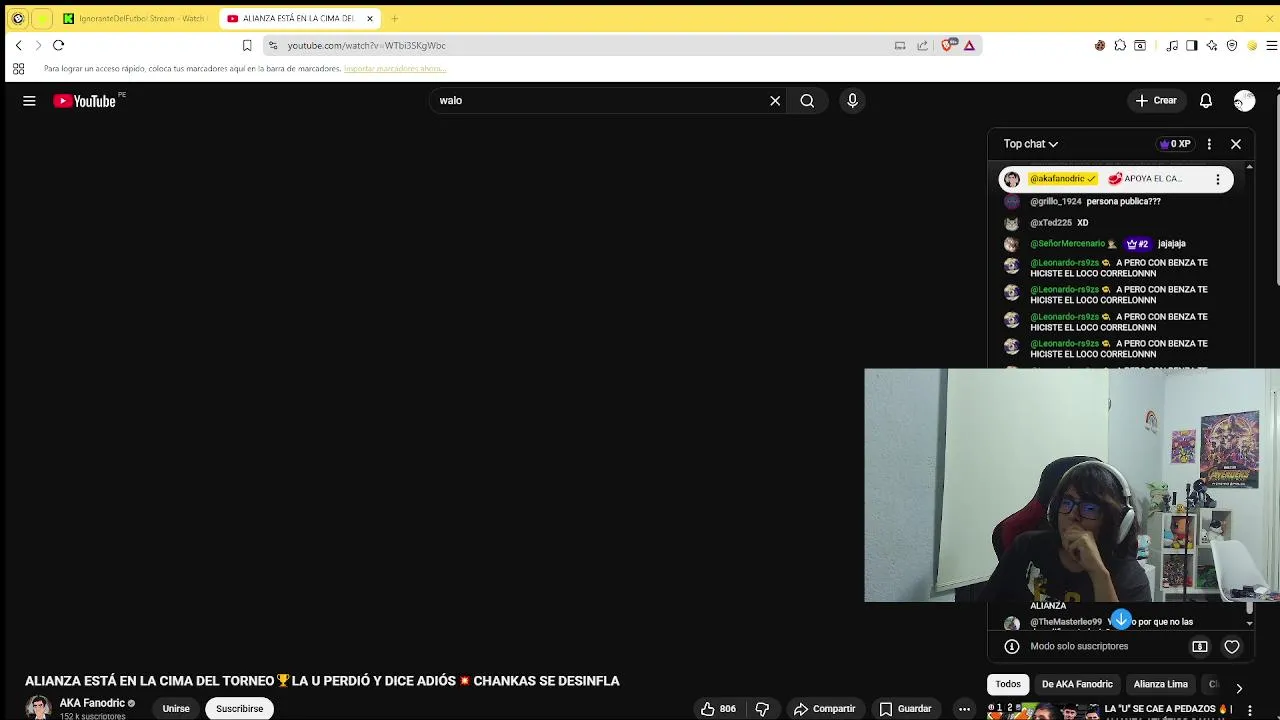Click the chat scrollbar down arrow
The width and height of the screenshot is (1280, 720).
coord(1249,622)
